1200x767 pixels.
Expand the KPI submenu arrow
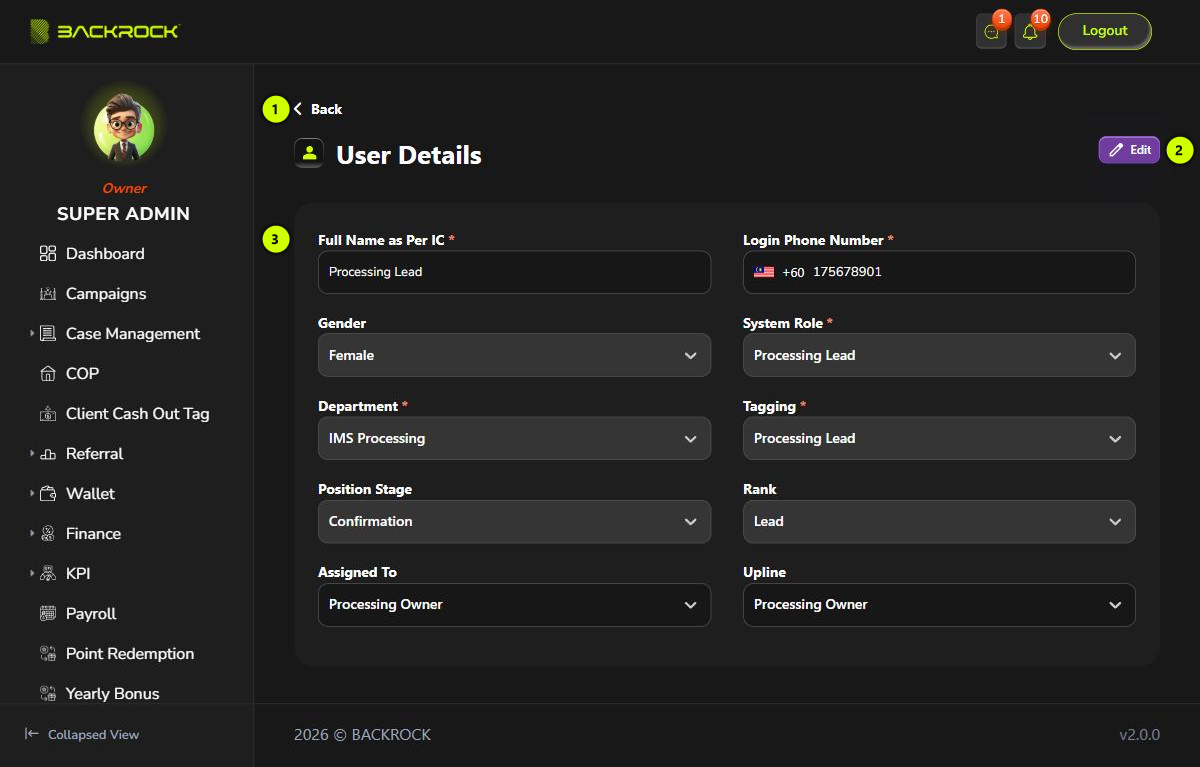pos(32,573)
